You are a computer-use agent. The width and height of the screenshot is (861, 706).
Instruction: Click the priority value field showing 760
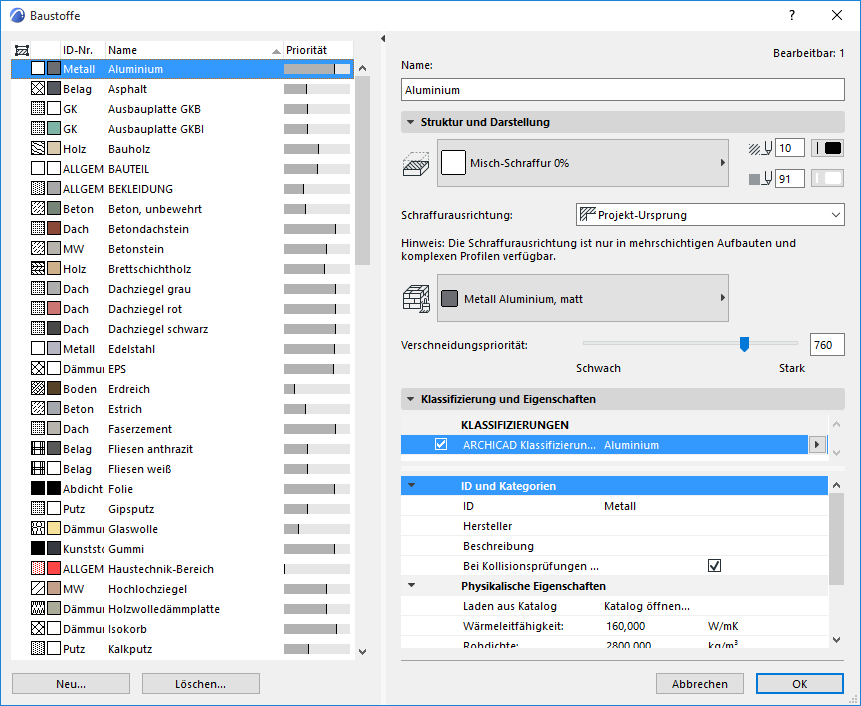(x=827, y=345)
